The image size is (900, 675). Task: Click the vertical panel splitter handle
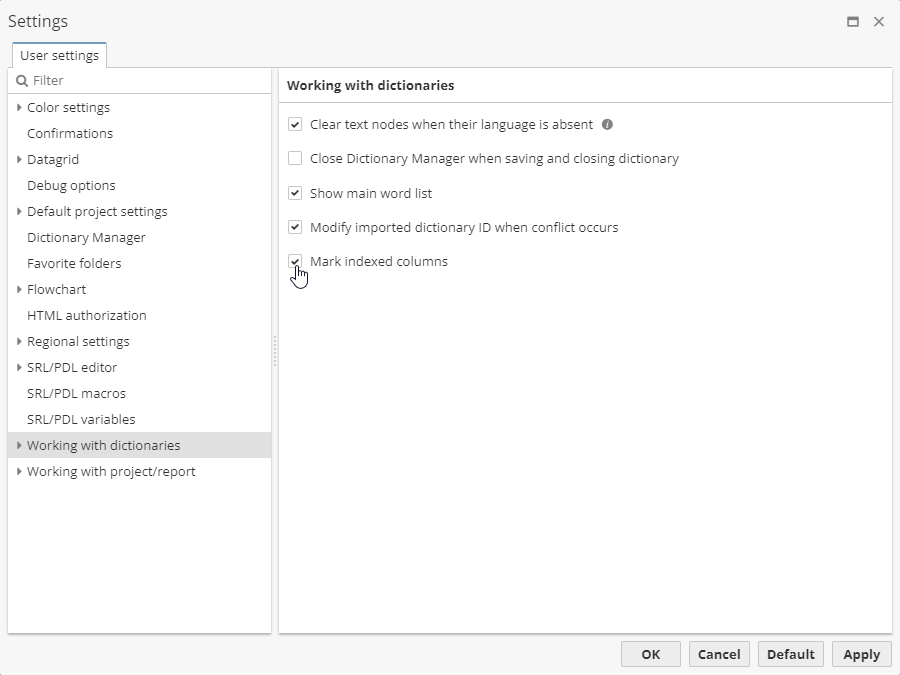(x=275, y=350)
